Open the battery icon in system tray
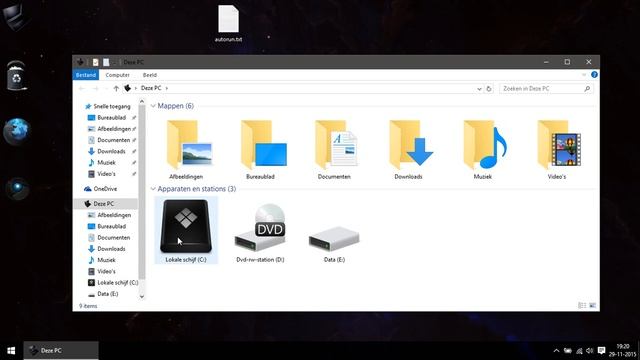 click(568, 351)
